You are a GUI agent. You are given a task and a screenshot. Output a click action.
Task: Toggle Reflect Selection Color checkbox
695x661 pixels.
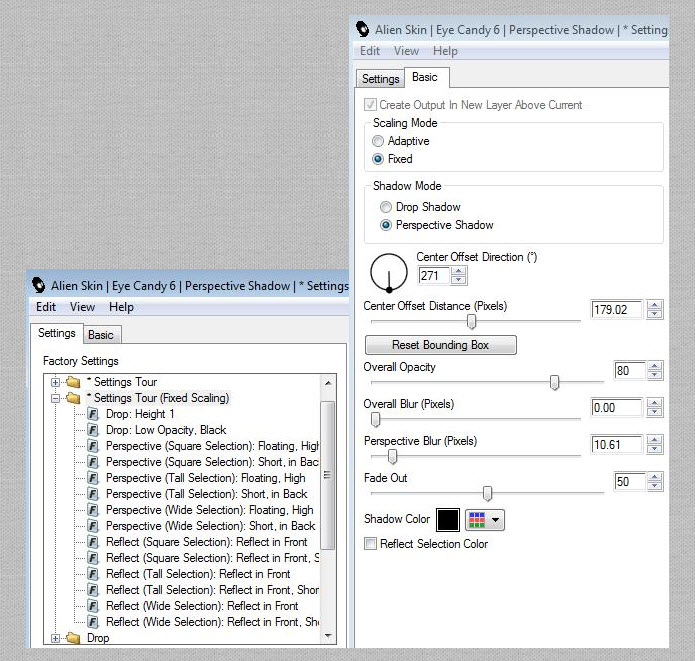tap(370, 544)
